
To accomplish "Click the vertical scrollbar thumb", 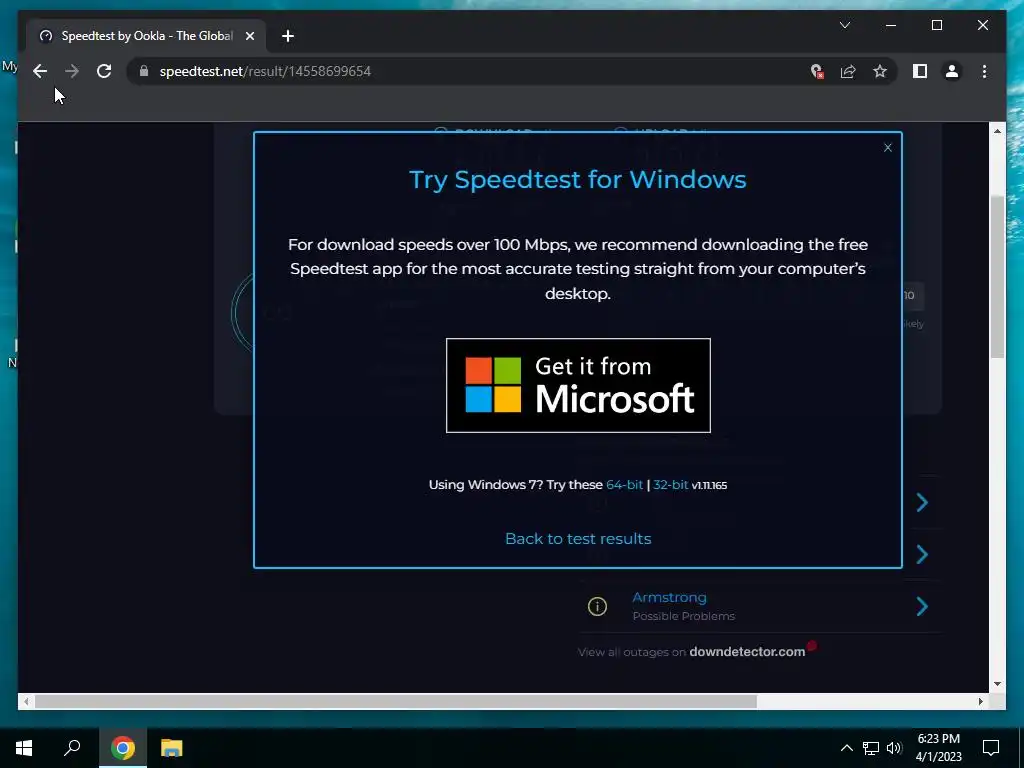I will (x=997, y=276).
